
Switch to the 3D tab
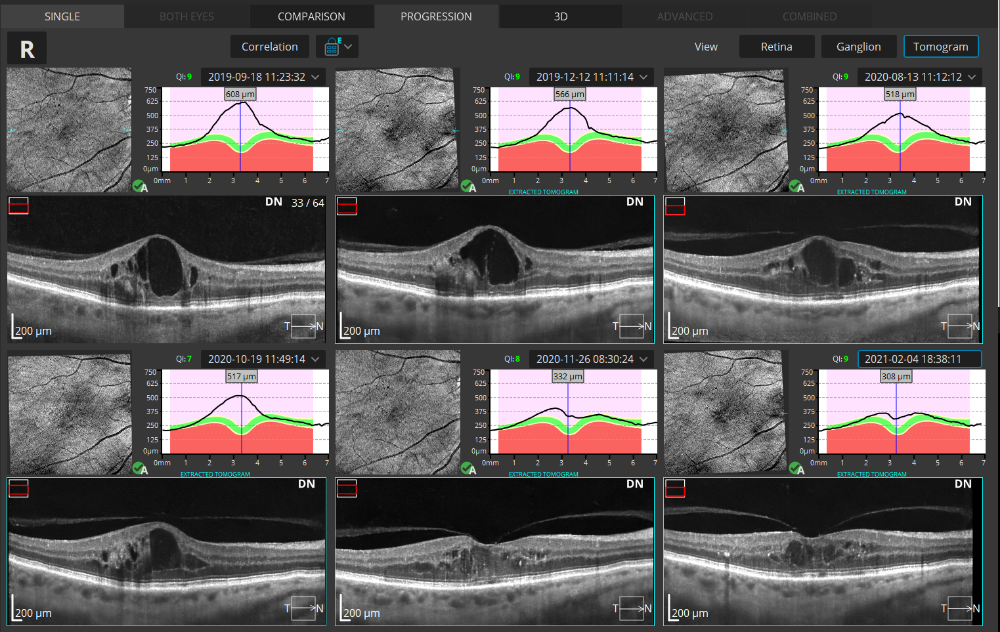tap(560, 16)
